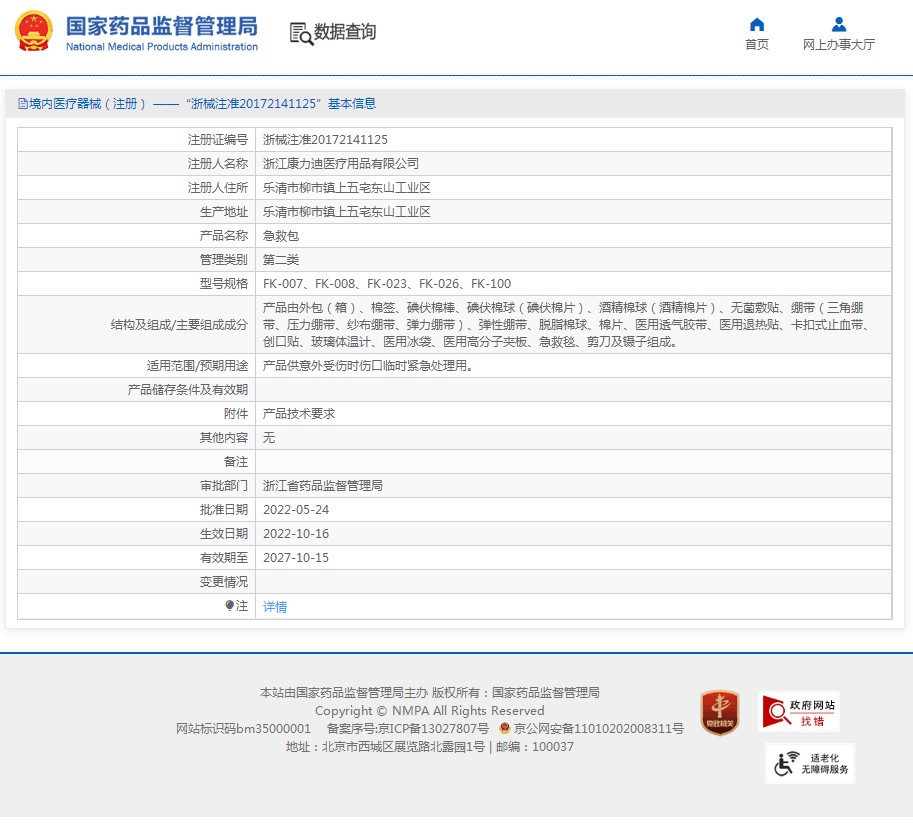Click 产品储存条件及有效期 label
913x839 pixels.
point(187,390)
